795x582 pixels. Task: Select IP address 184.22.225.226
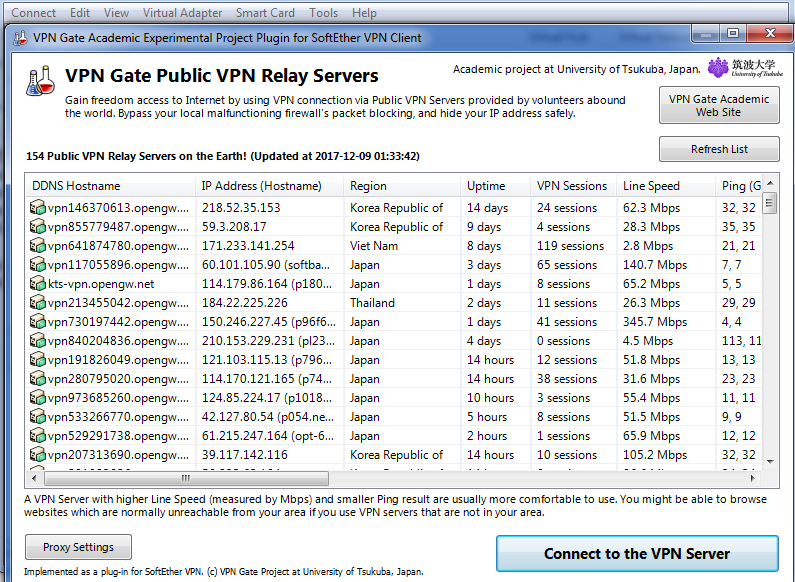pyautogui.click(x=245, y=303)
